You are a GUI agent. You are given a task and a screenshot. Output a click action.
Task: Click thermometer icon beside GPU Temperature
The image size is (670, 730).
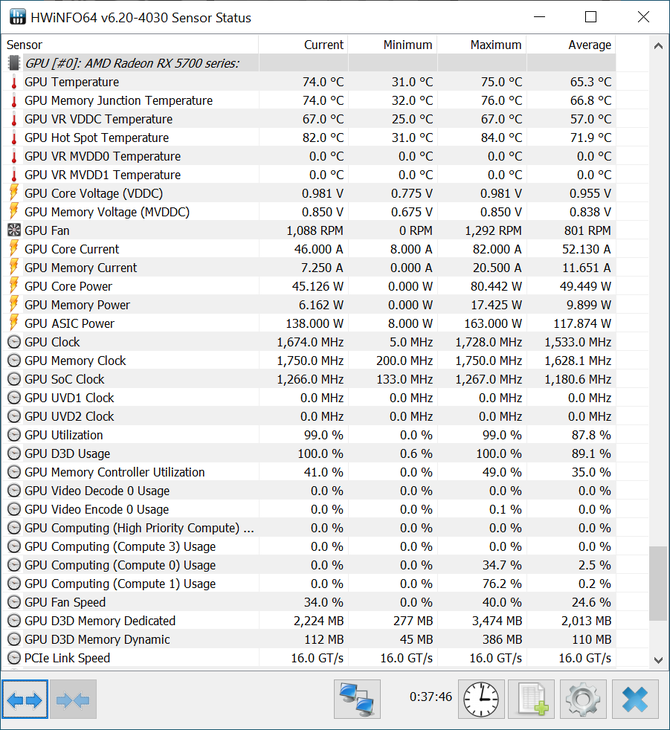coord(14,82)
